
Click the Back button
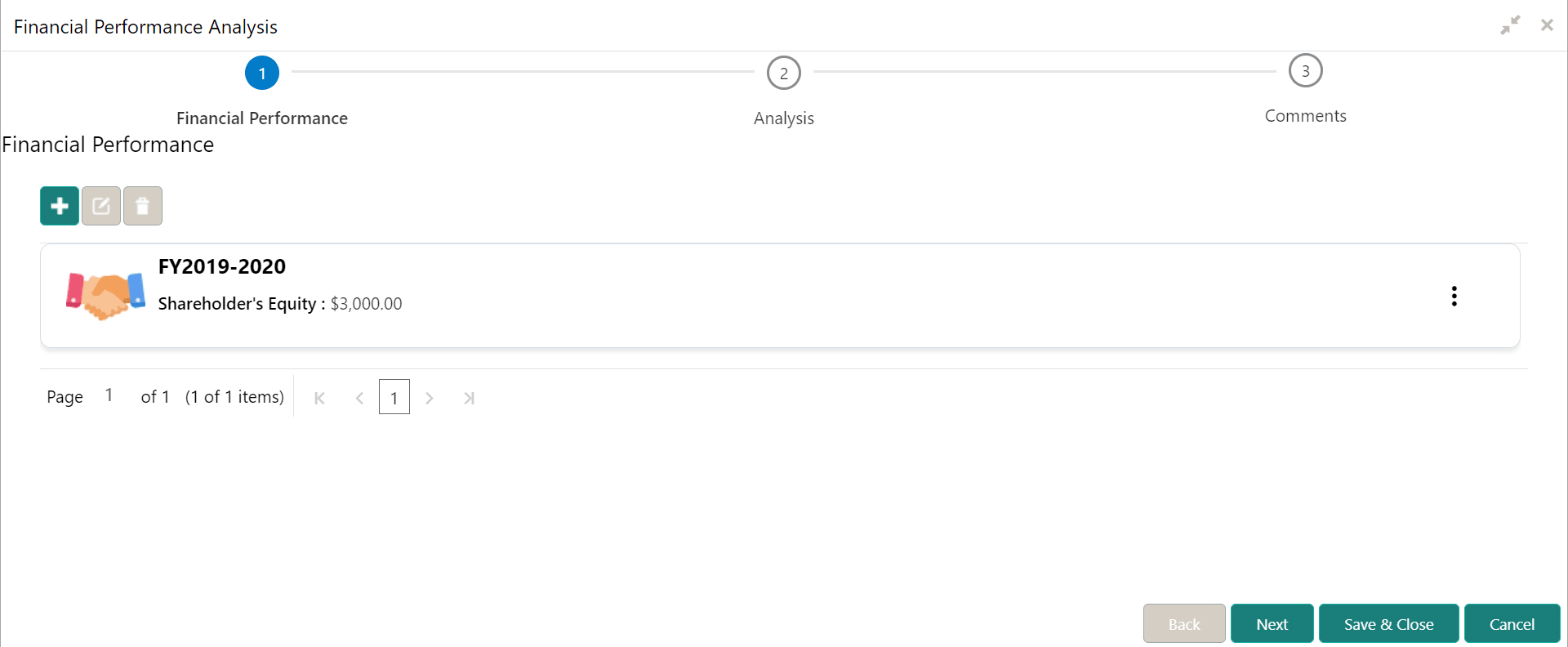1184,623
